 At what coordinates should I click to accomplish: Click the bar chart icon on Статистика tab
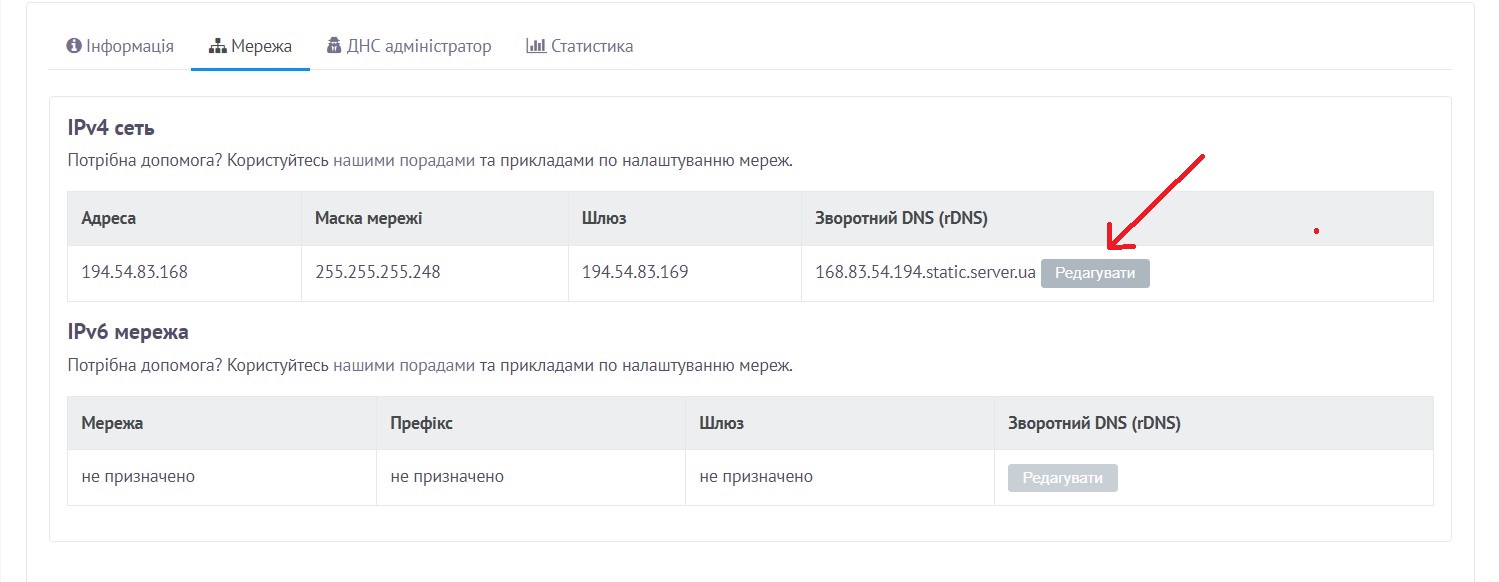point(536,46)
